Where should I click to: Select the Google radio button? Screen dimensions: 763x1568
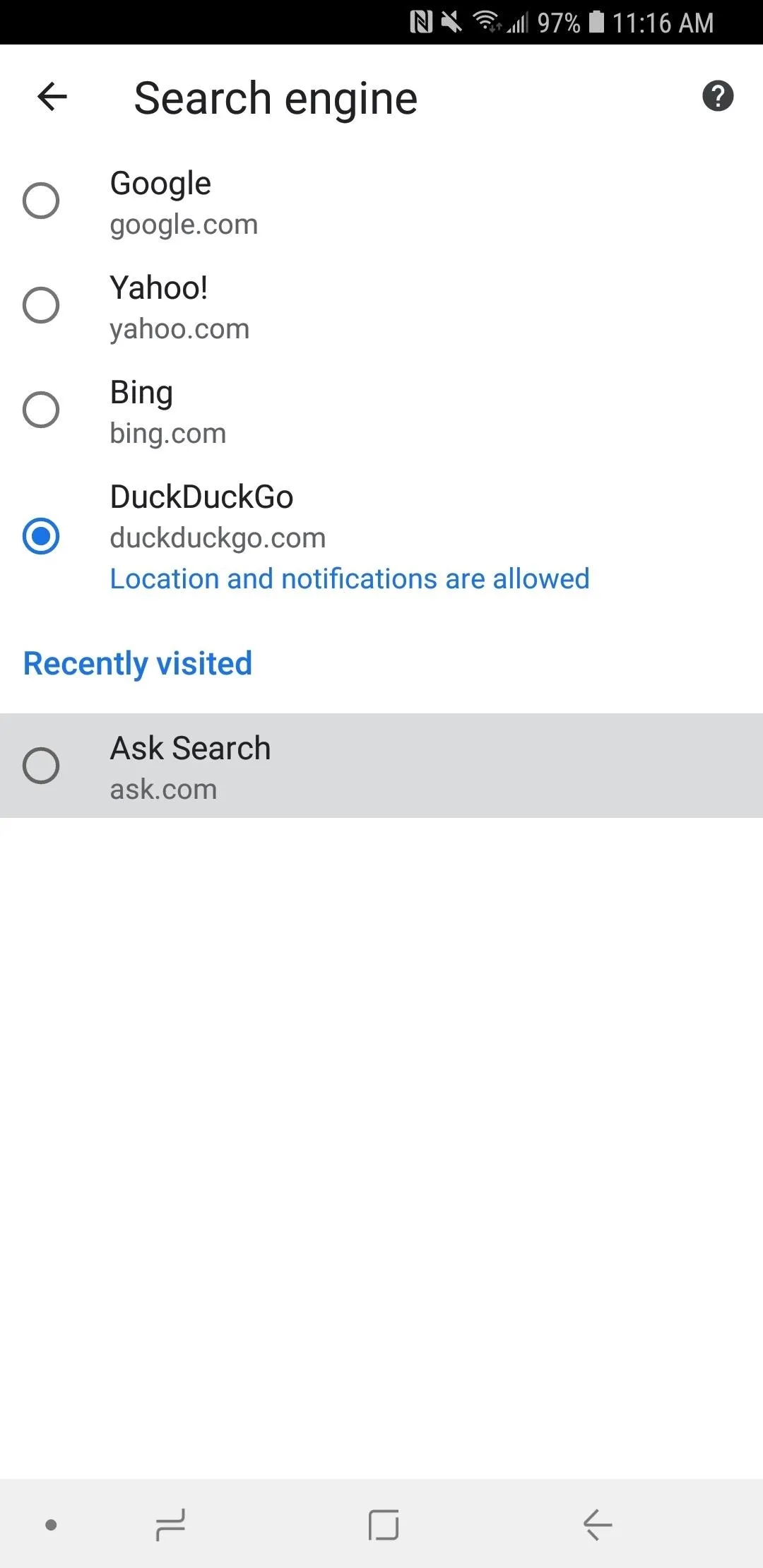tap(41, 201)
